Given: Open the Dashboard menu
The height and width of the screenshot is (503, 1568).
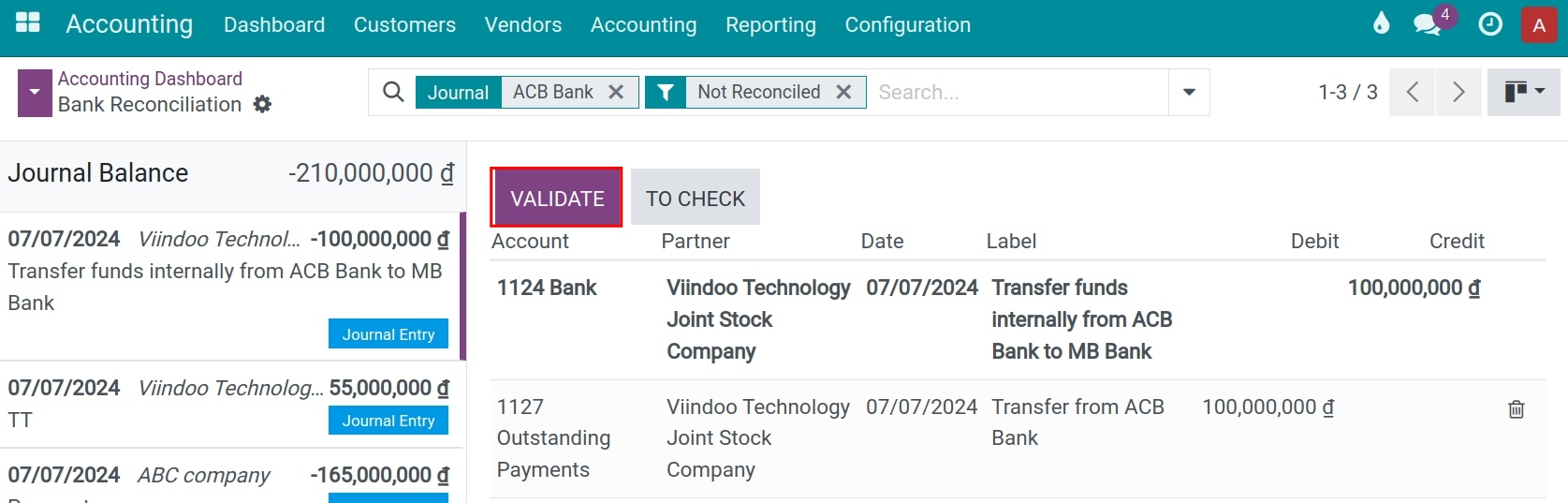Looking at the screenshot, I should pyautogui.click(x=274, y=24).
